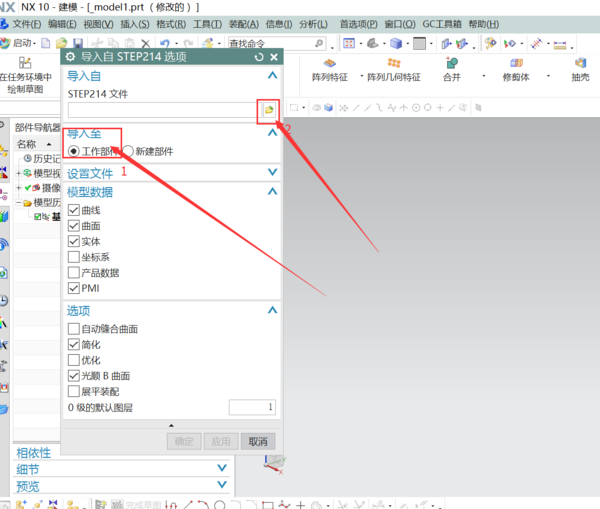Open the Assemblies menu (装配)
600x509 pixels.
(244, 24)
